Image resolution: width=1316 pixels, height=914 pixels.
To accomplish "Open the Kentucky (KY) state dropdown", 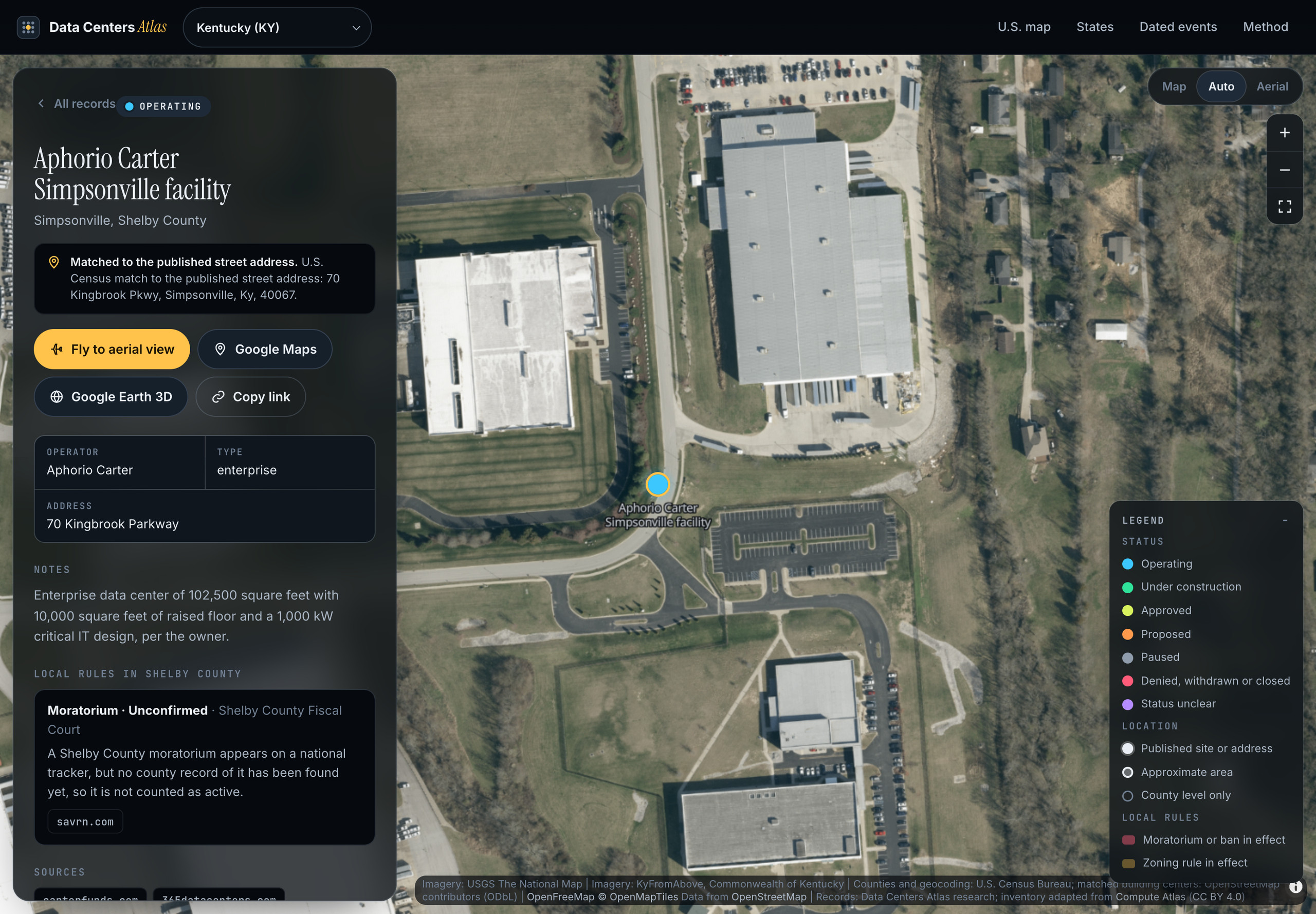I will tap(277, 27).
